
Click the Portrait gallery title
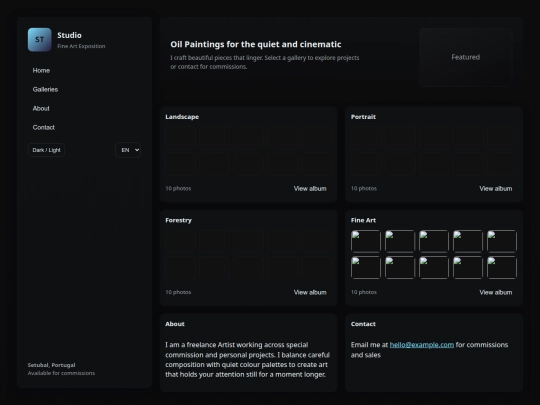tap(363, 117)
